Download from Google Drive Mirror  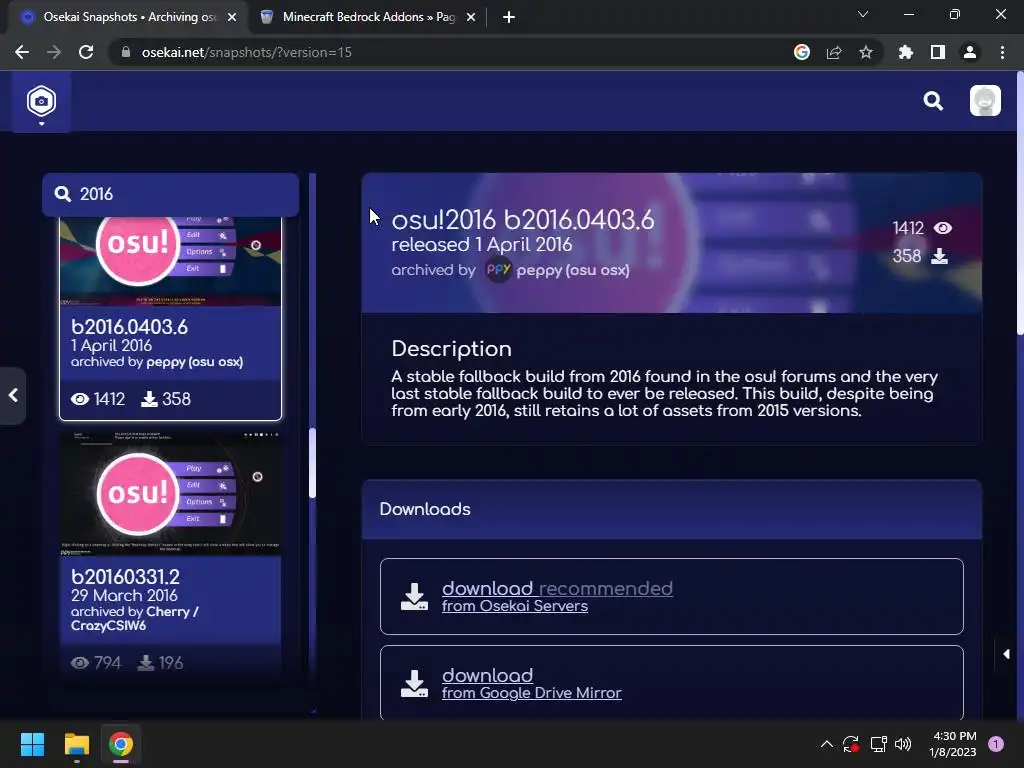(x=671, y=682)
